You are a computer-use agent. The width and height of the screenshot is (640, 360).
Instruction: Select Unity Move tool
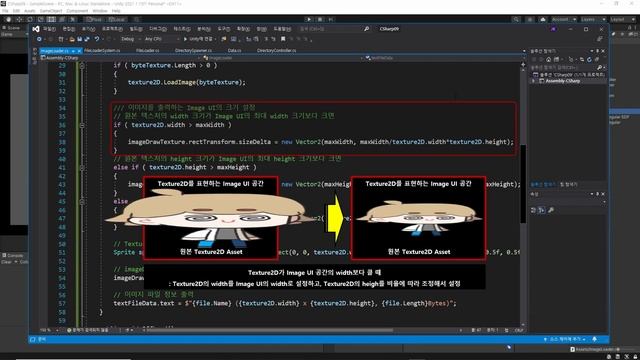click(19, 19)
